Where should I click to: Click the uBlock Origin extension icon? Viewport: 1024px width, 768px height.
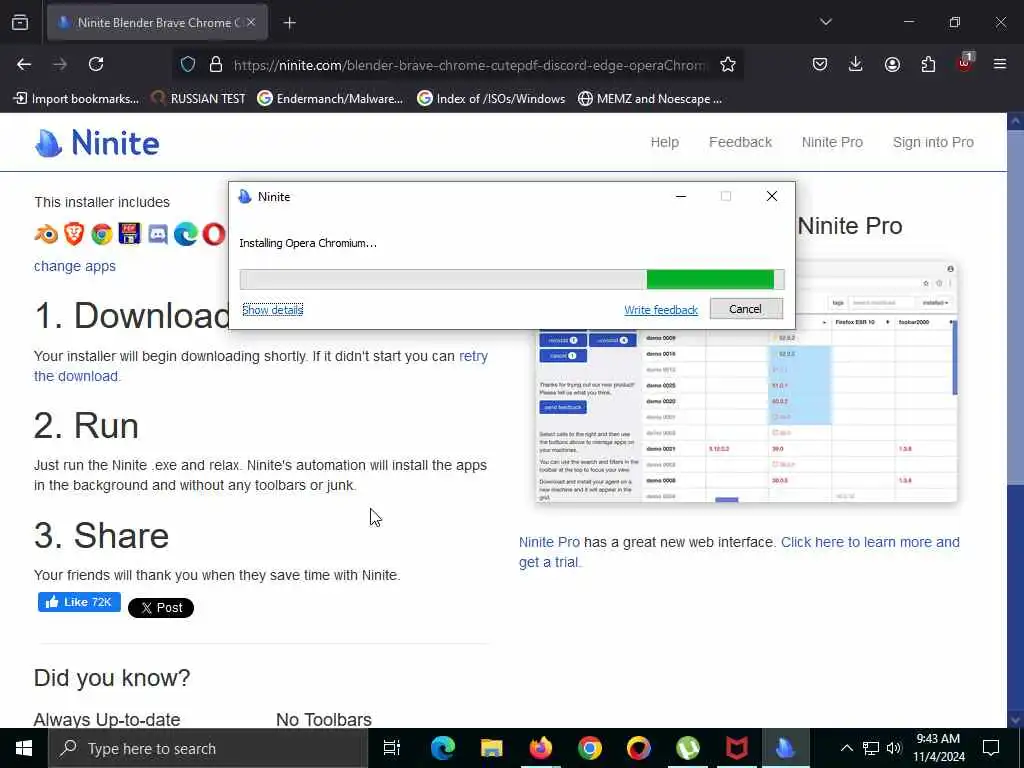tap(965, 63)
